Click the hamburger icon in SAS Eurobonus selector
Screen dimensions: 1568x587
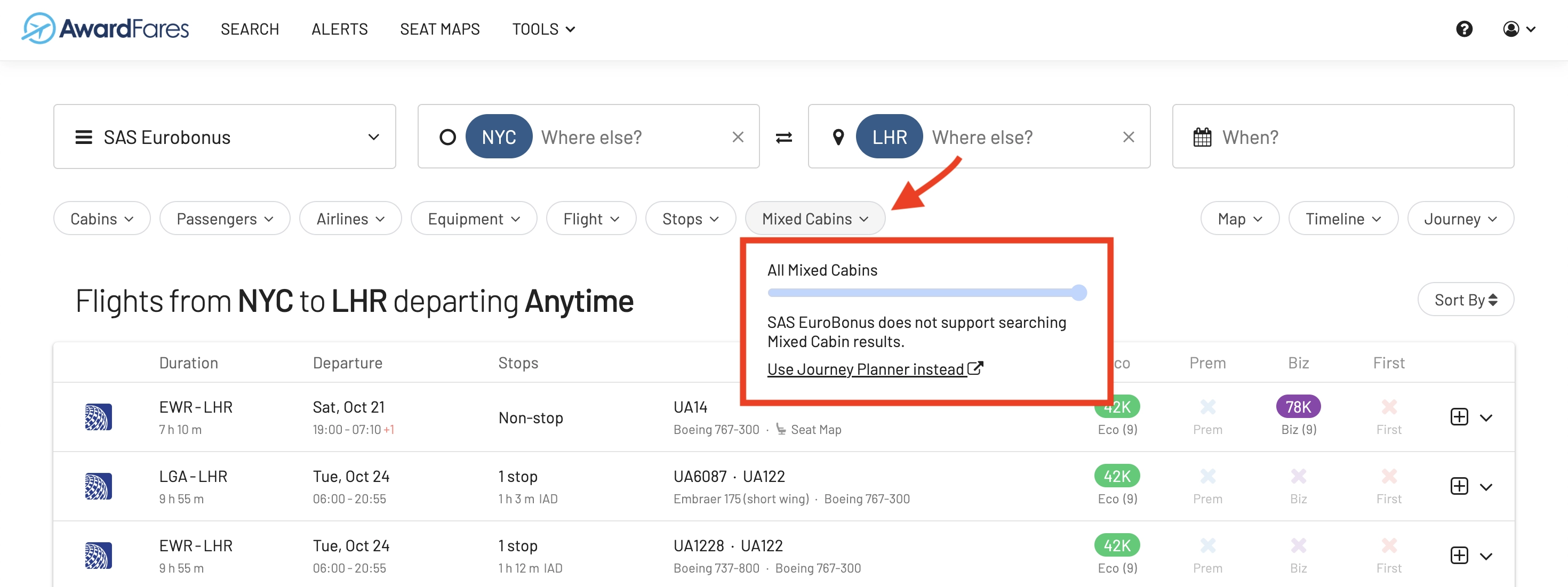pos(83,138)
